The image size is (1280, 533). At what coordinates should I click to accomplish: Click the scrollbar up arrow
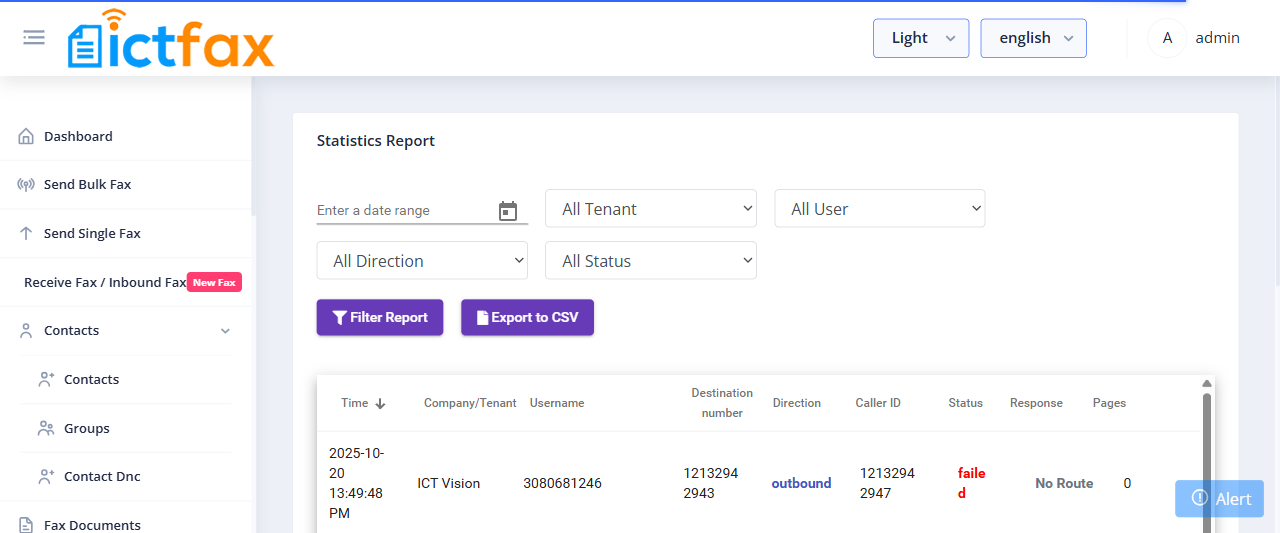pyautogui.click(x=1207, y=383)
